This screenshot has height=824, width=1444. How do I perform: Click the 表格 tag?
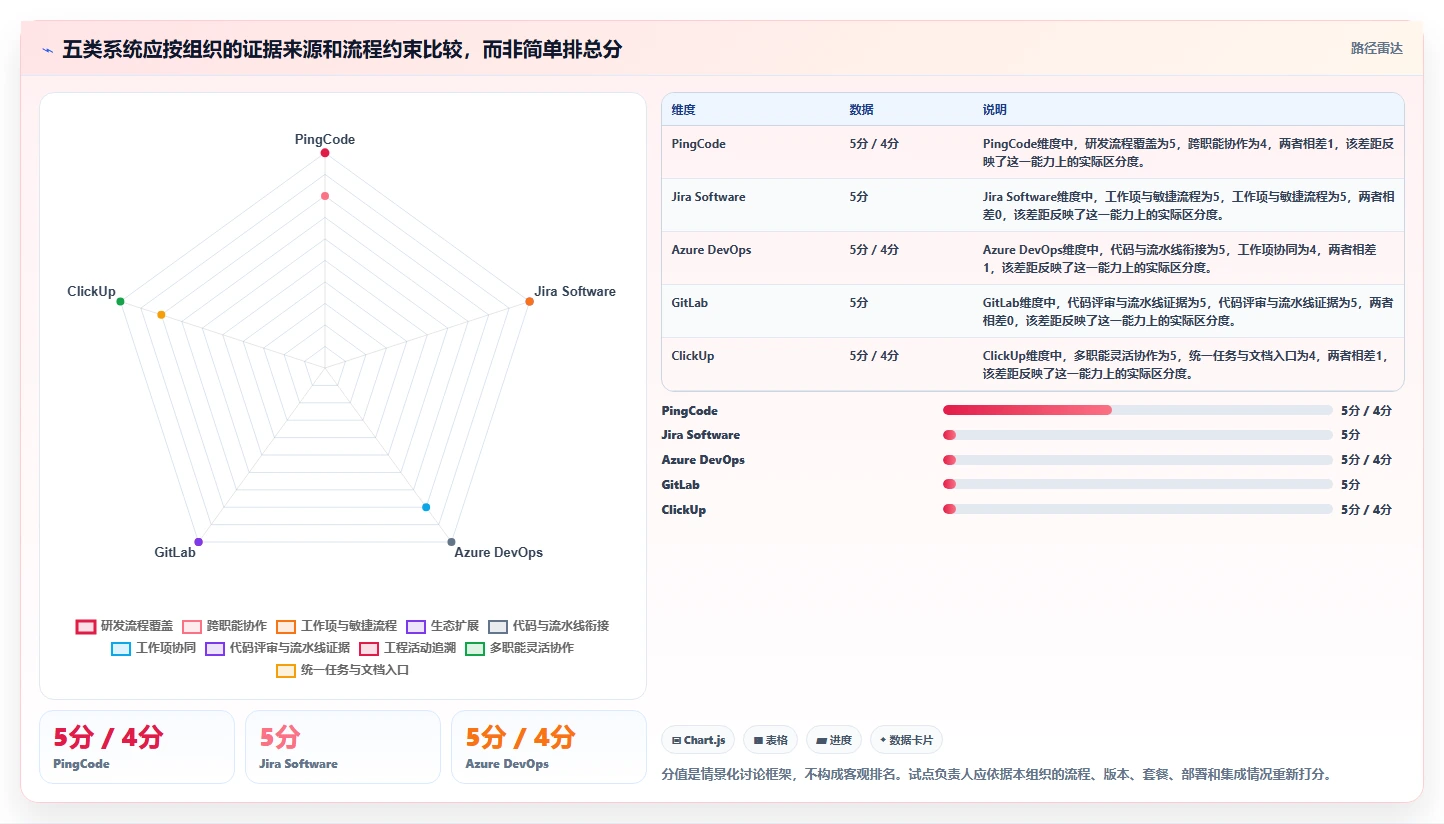[770, 740]
